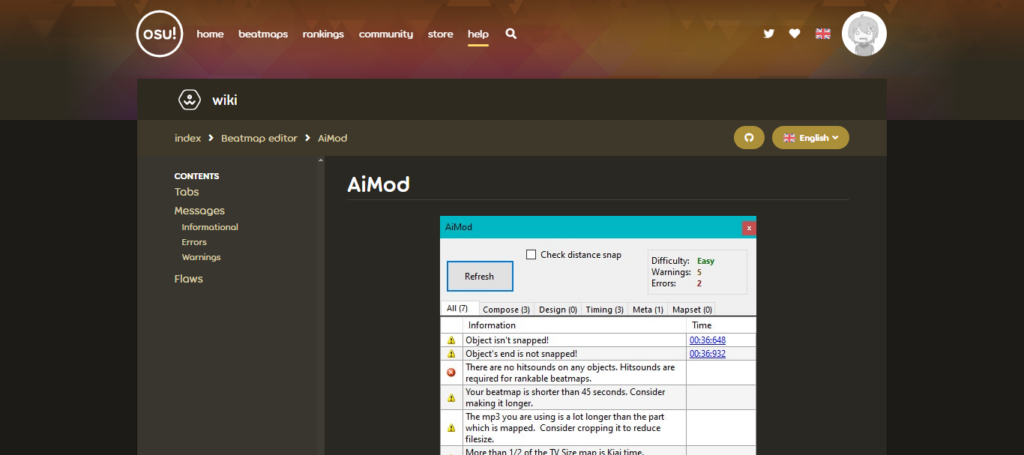Screen dimensions: 1024x455
Task: Click the Difficulty value Easy
Action: pyautogui.click(x=705, y=261)
